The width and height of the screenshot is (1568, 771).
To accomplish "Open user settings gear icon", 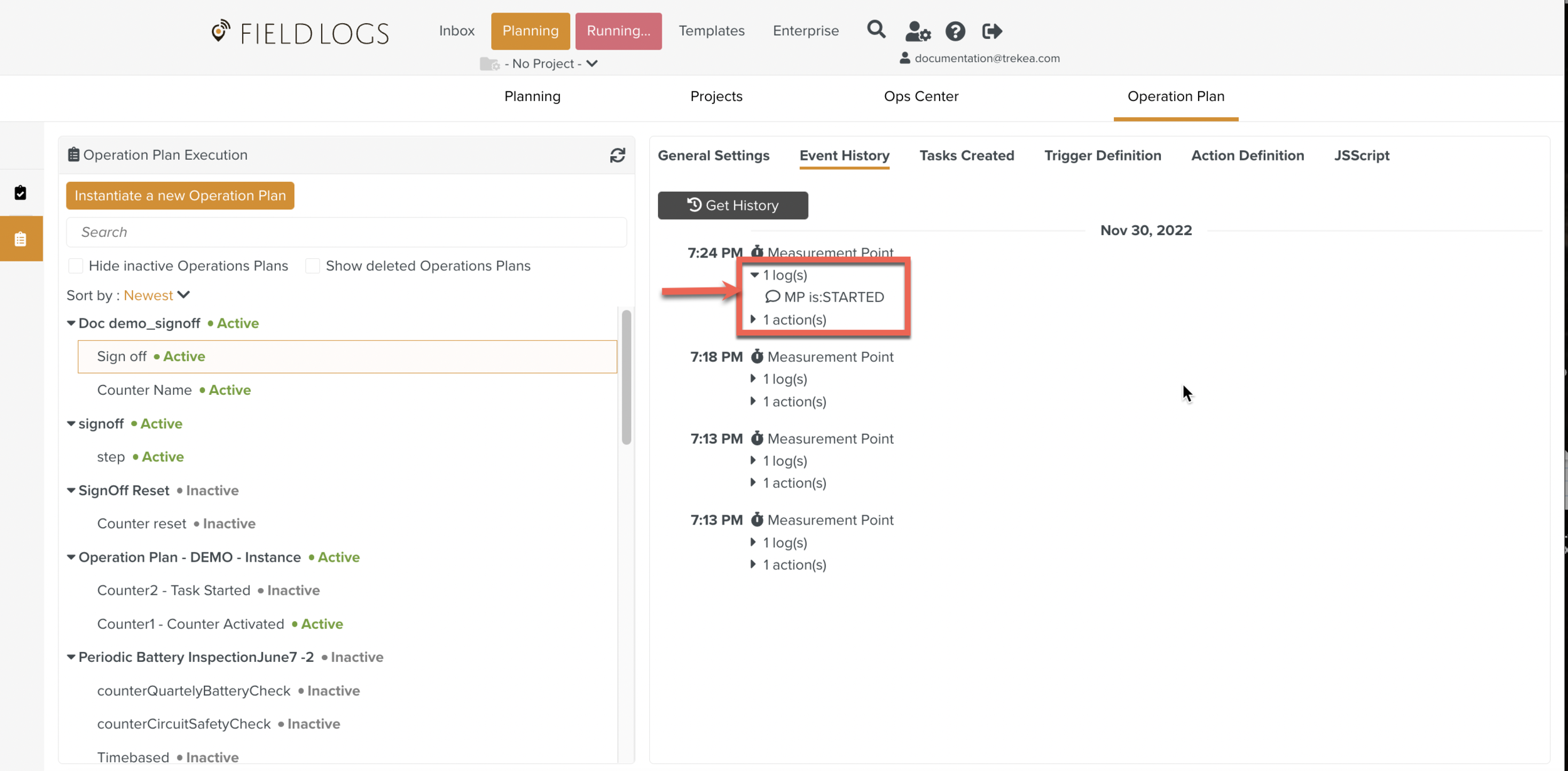I will click(918, 31).
